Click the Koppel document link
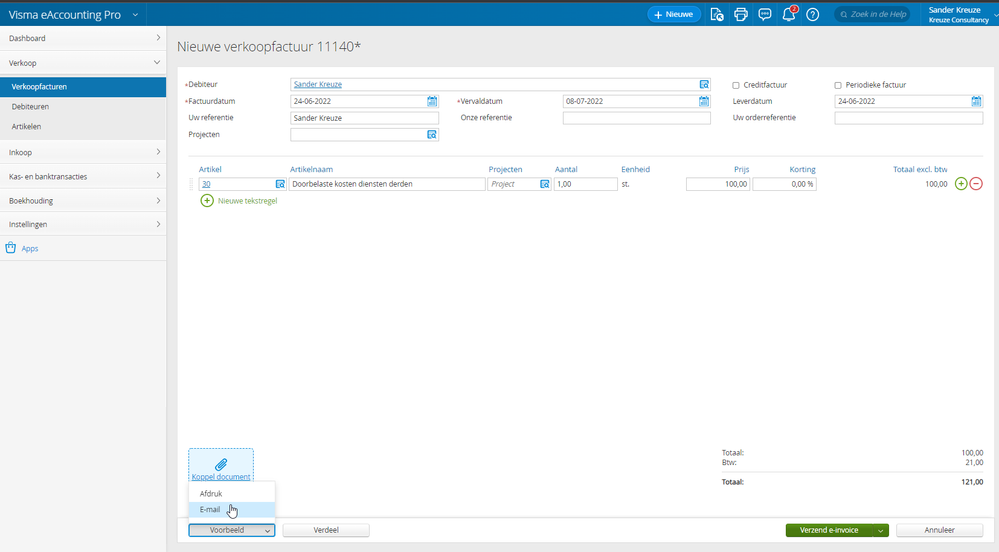 tap(221, 477)
